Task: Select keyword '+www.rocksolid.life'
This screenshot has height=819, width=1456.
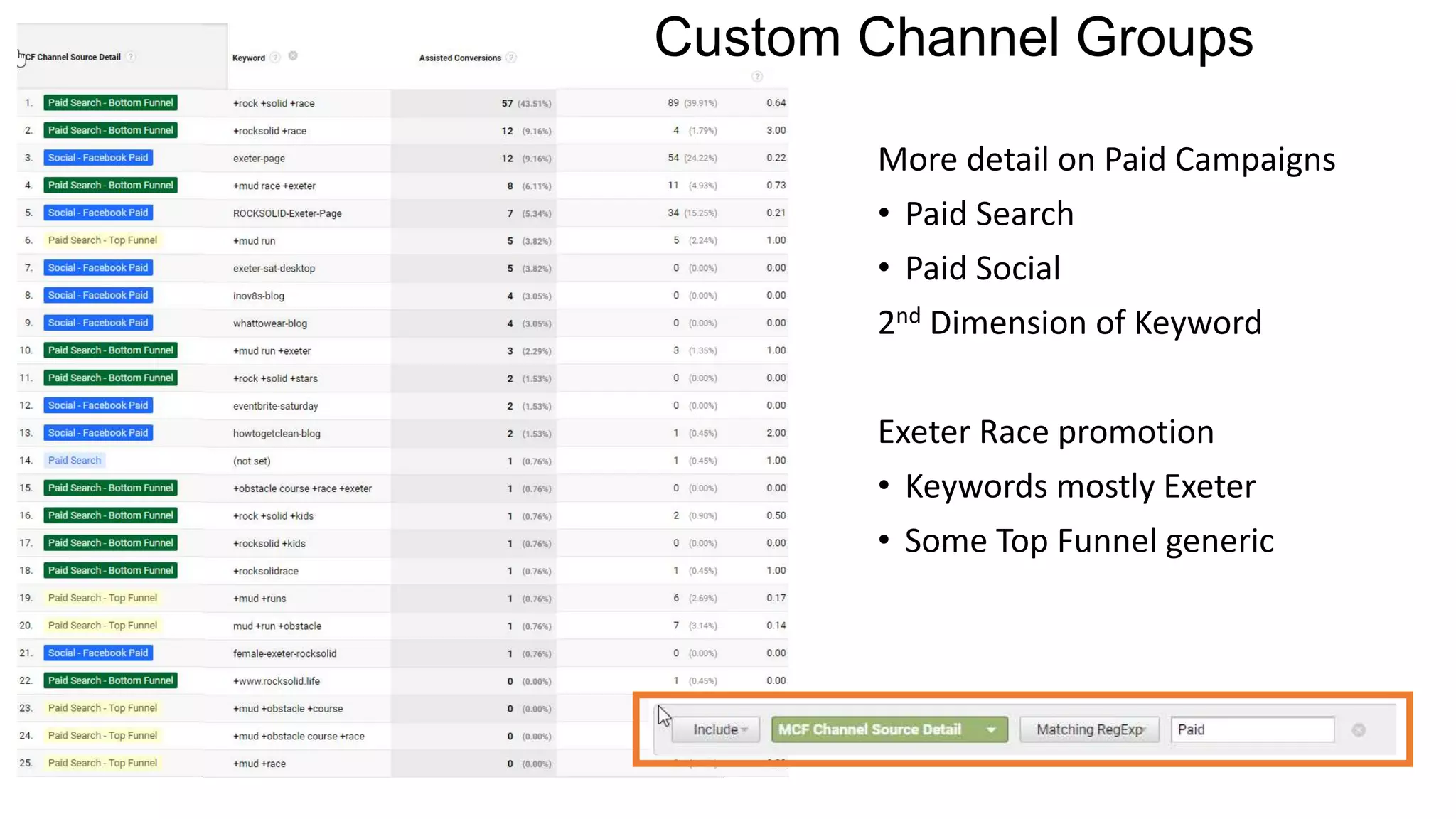Action: [277, 682]
